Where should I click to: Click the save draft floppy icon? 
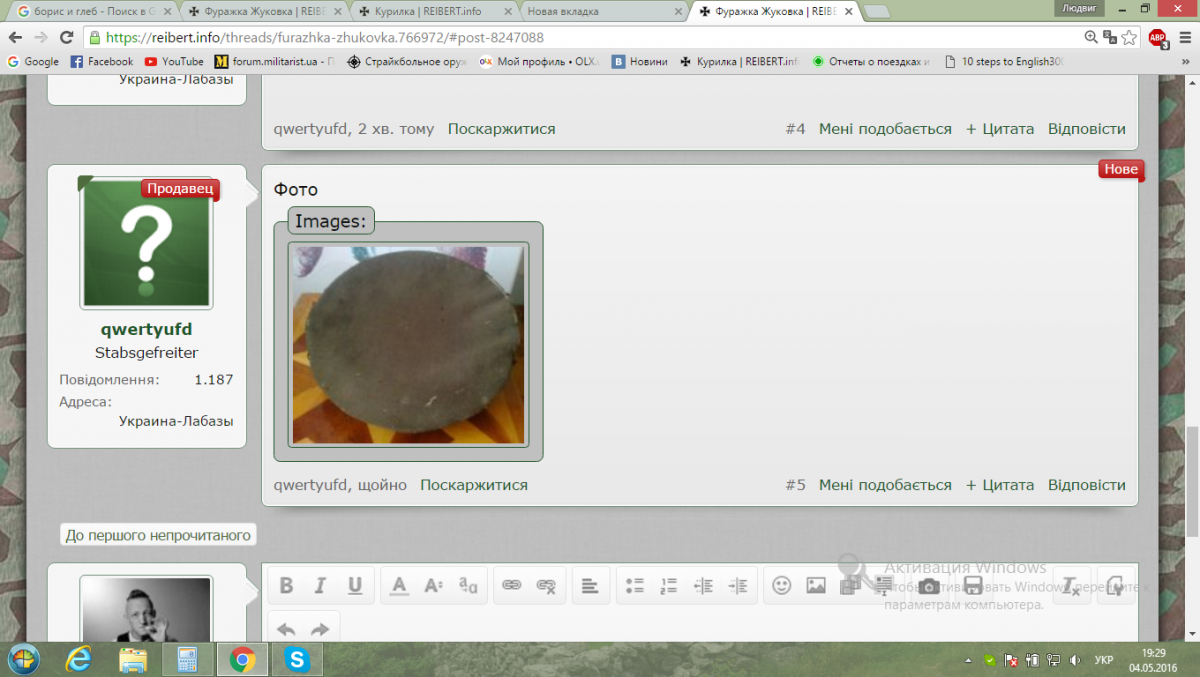(x=973, y=586)
